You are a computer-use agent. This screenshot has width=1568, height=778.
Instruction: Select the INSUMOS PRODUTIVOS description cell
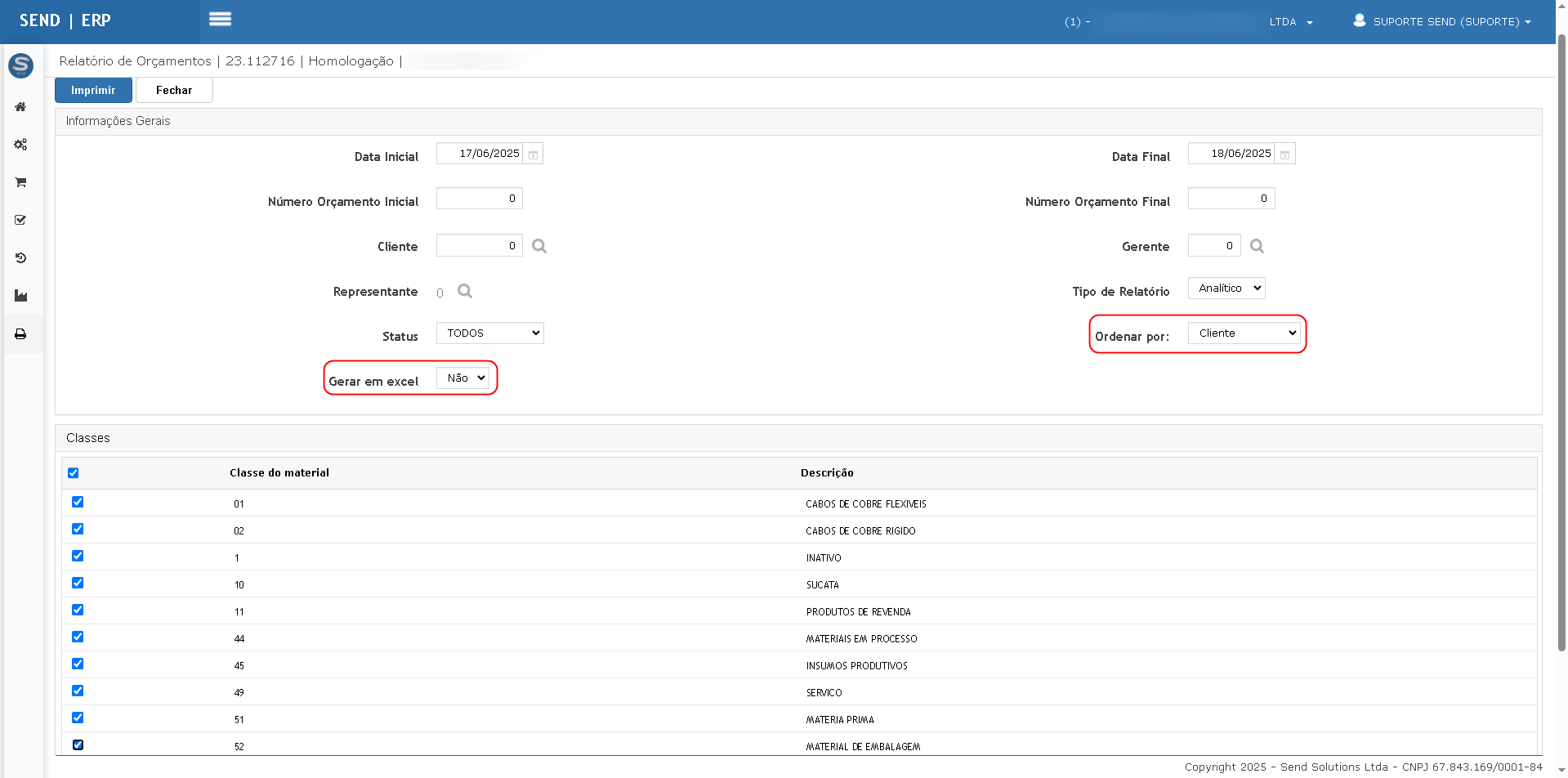(x=856, y=666)
